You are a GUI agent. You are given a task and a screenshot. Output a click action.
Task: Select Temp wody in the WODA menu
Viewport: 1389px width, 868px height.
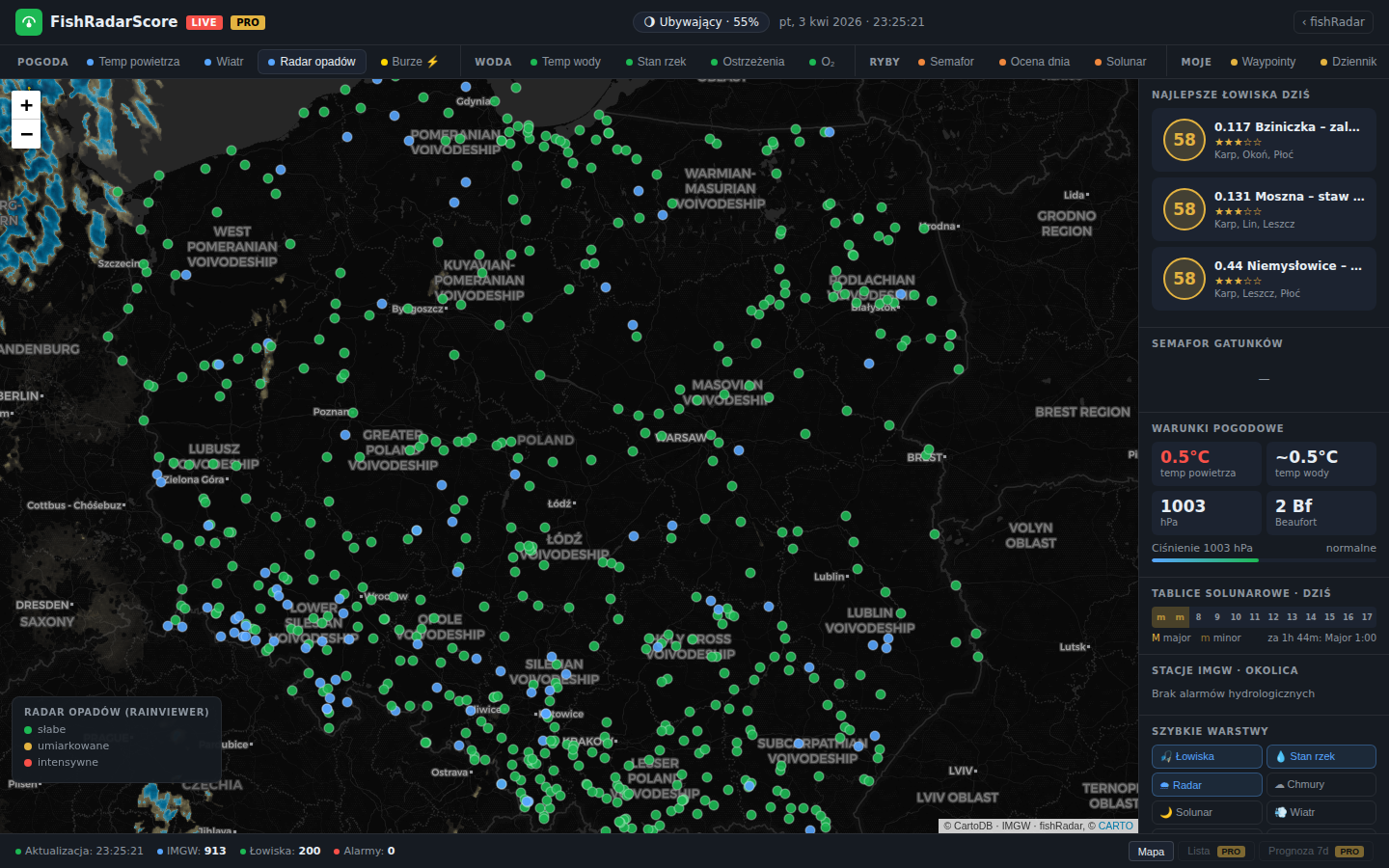(x=565, y=61)
